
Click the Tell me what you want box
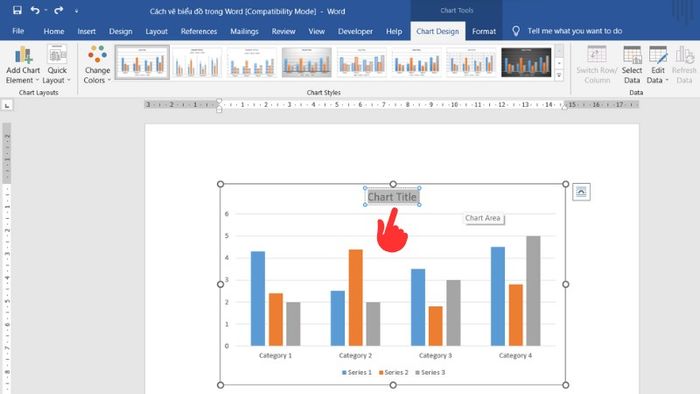click(575, 31)
